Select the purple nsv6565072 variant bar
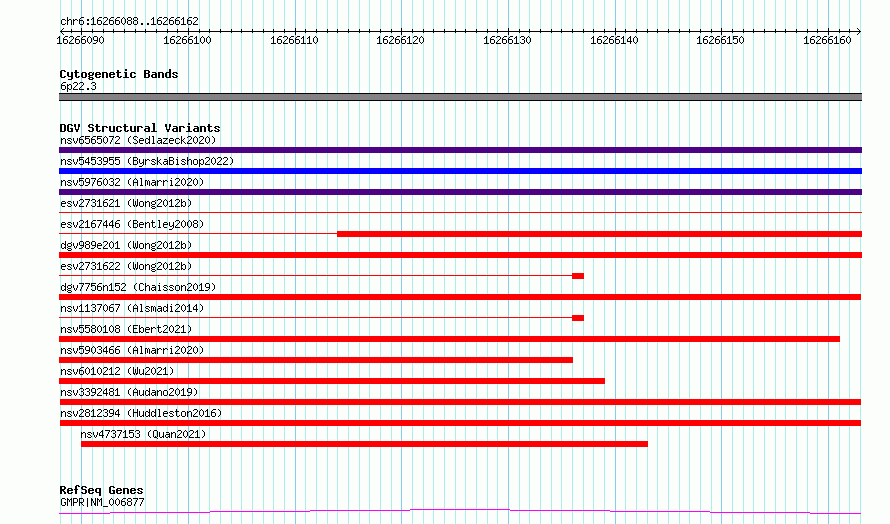890x524 pixels. 460,150
